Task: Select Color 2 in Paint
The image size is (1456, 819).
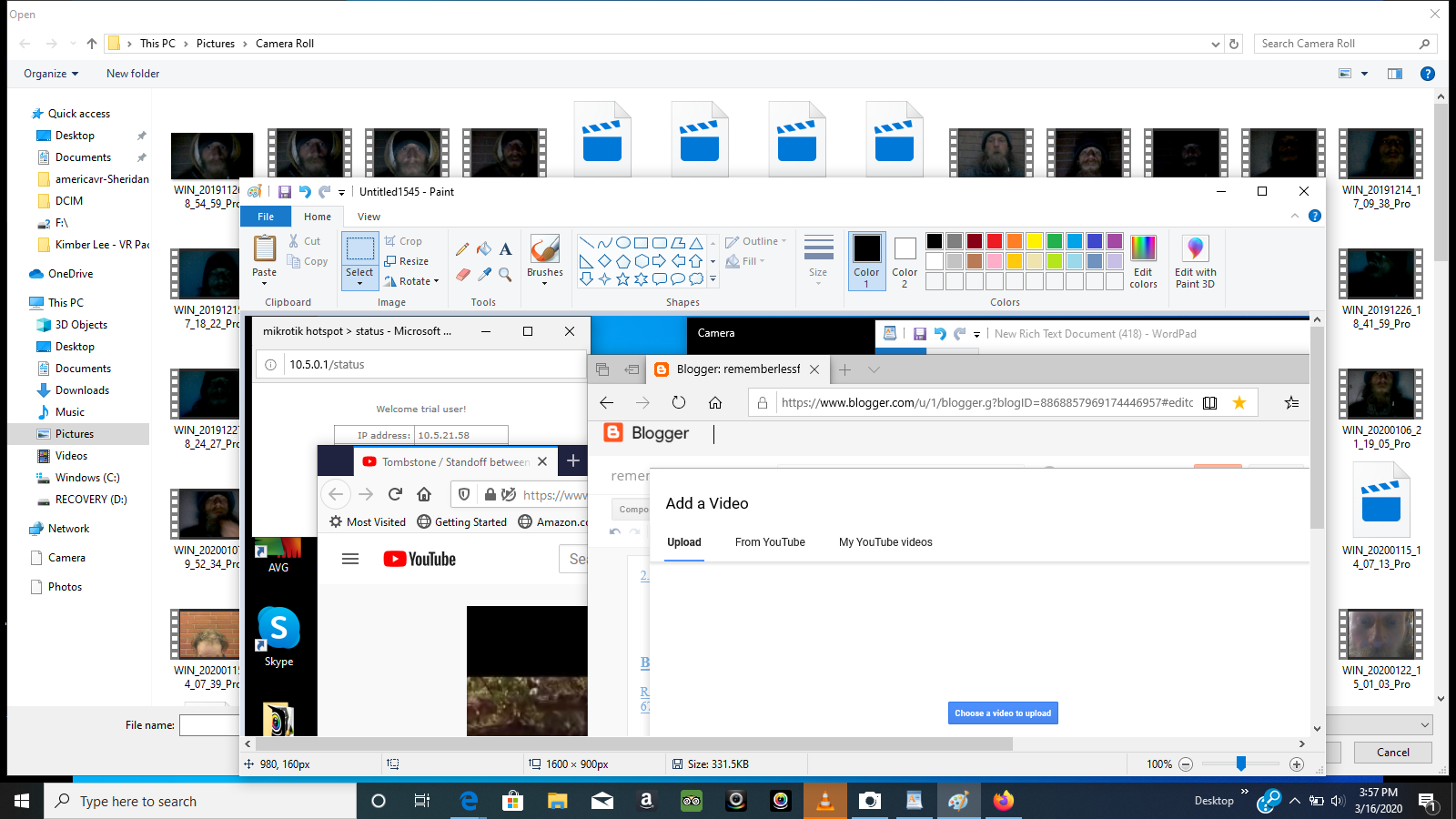Action: coord(905,261)
